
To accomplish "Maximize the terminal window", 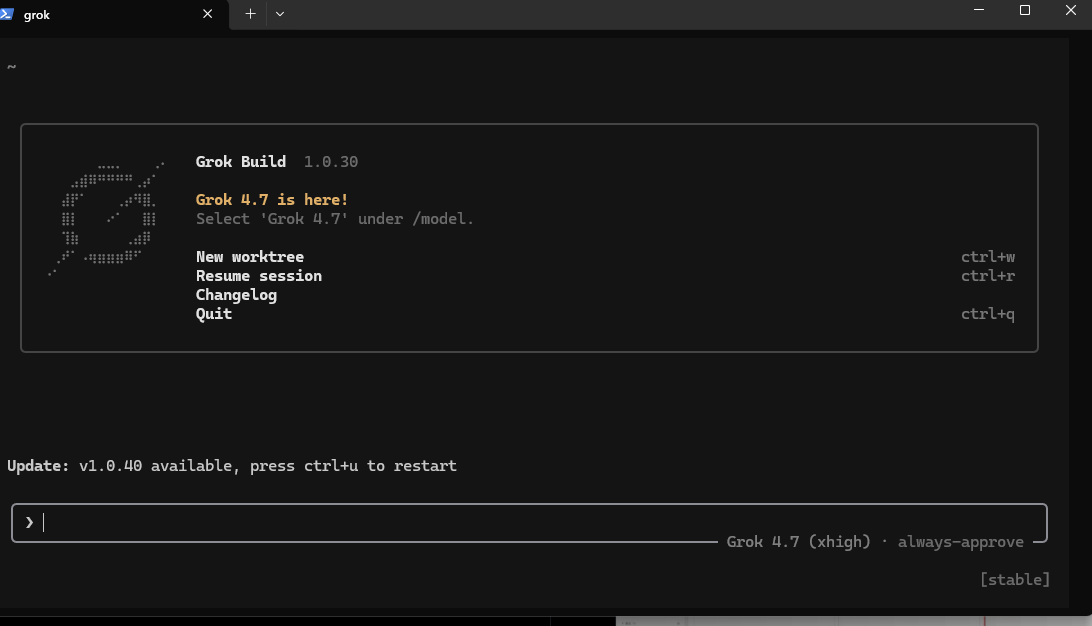I will (1024, 10).
